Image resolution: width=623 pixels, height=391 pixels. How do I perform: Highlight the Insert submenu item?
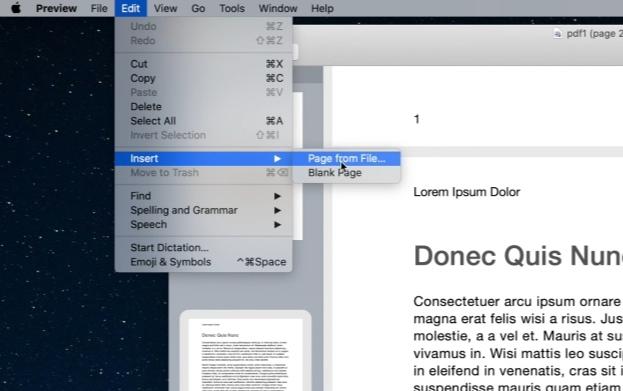(x=203, y=159)
